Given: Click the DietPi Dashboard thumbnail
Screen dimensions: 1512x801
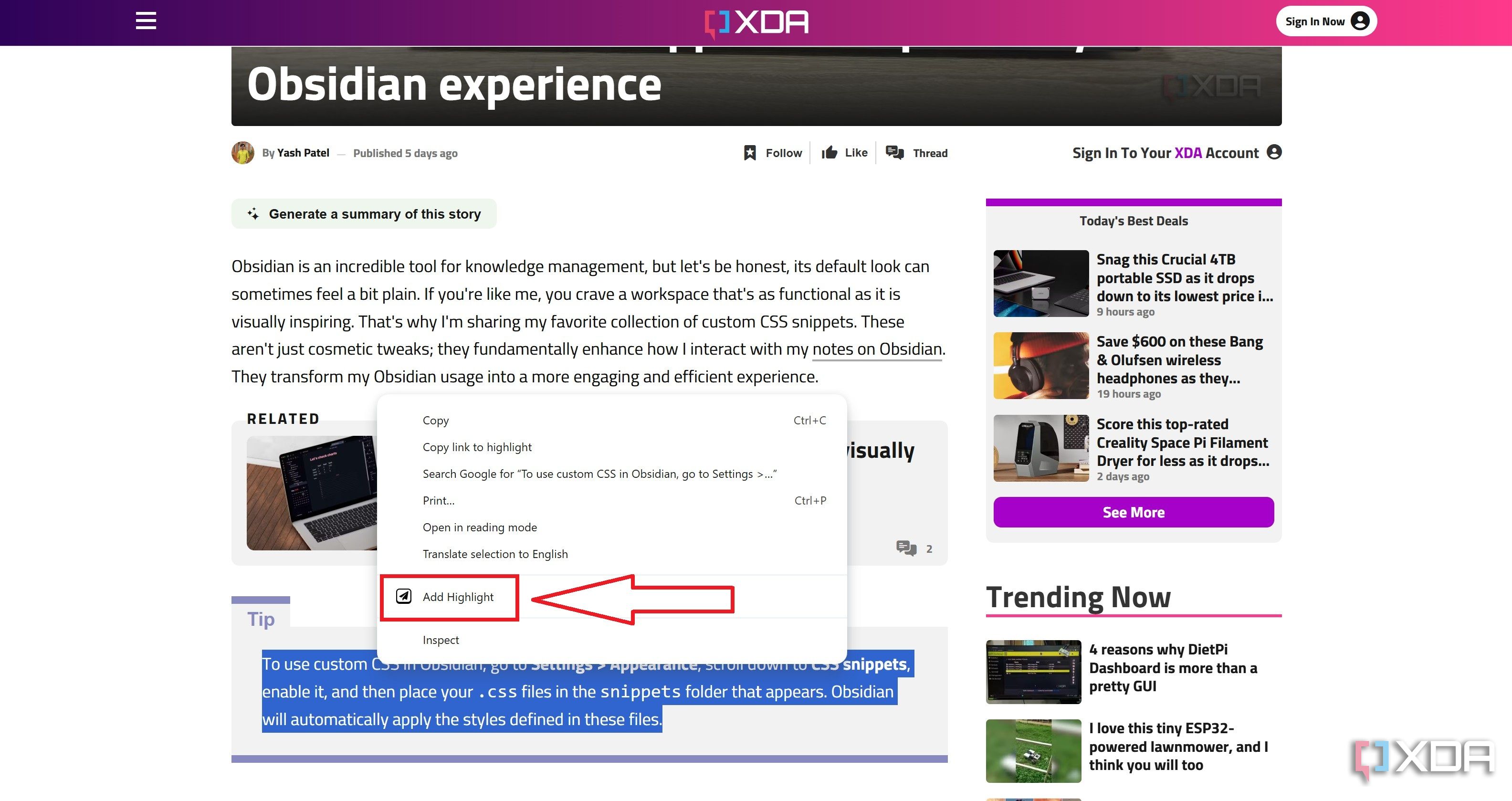Looking at the screenshot, I should pyautogui.click(x=1033, y=672).
